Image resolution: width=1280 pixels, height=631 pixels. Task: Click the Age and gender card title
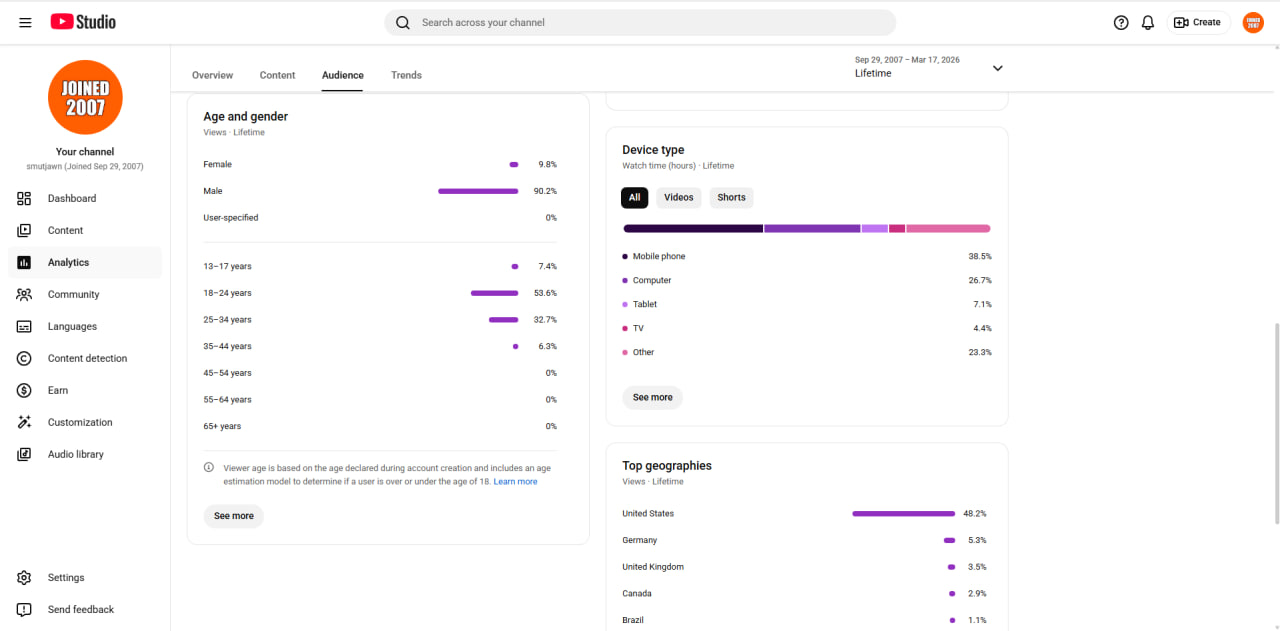point(246,116)
